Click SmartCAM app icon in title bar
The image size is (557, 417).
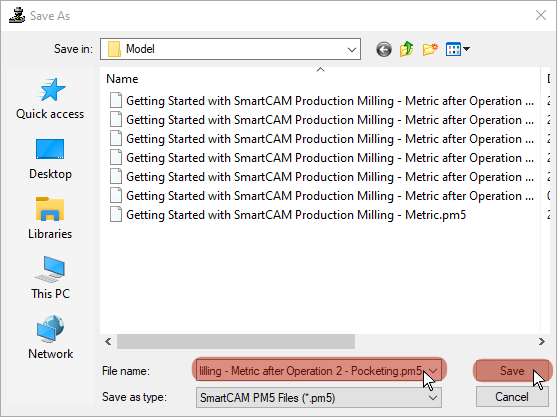tap(17, 16)
